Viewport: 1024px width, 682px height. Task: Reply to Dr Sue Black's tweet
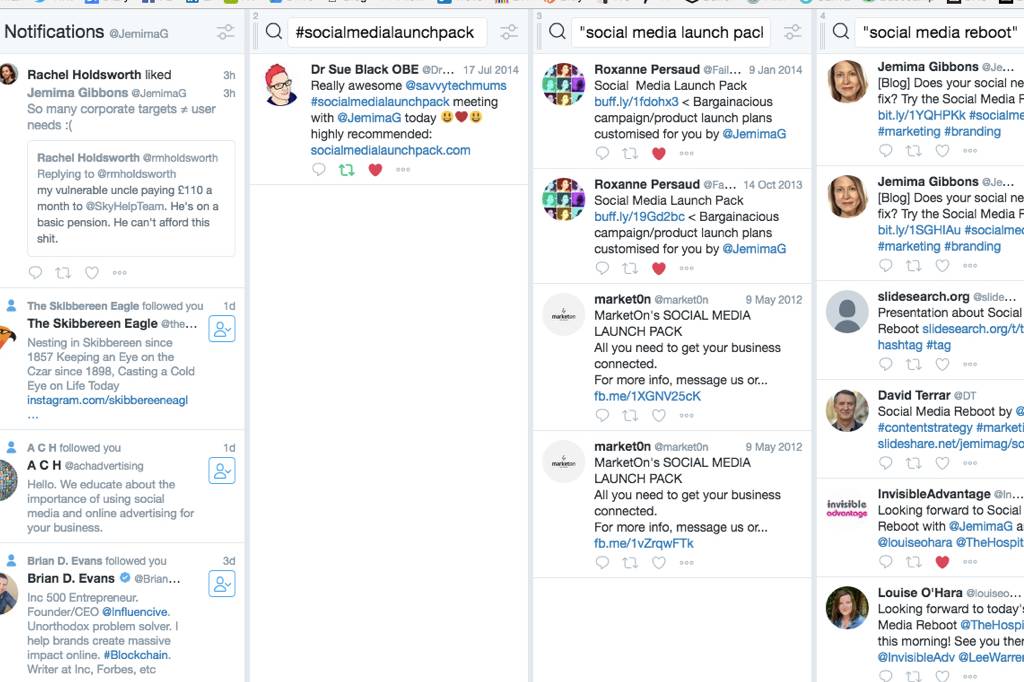pos(317,170)
